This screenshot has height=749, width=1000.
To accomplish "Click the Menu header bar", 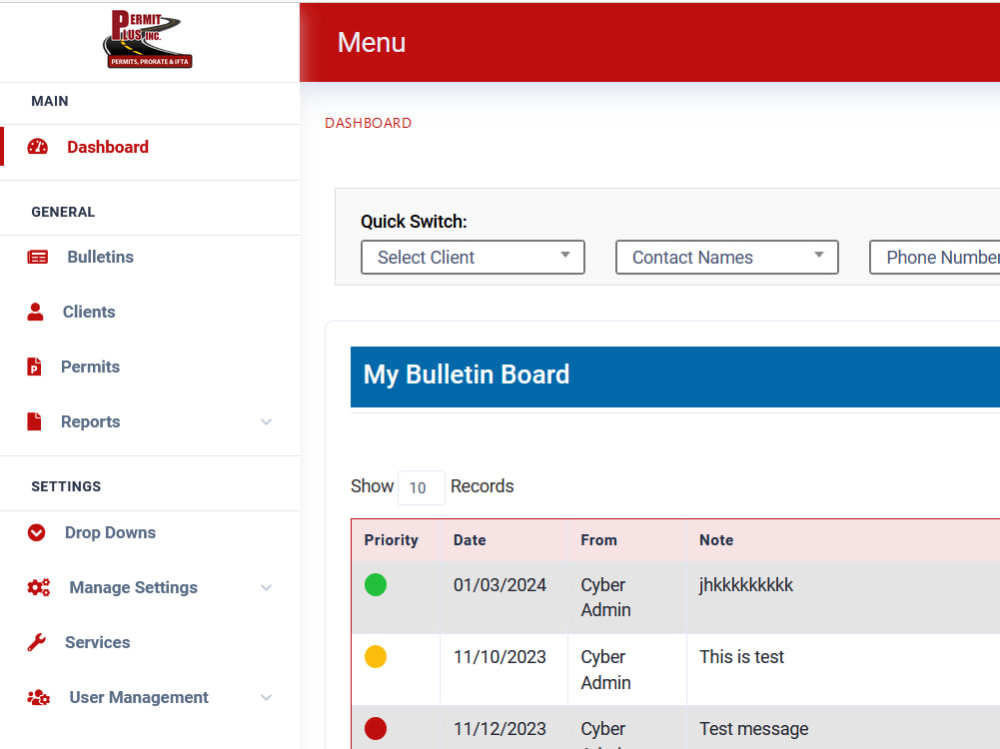I will pyautogui.click(x=650, y=42).
